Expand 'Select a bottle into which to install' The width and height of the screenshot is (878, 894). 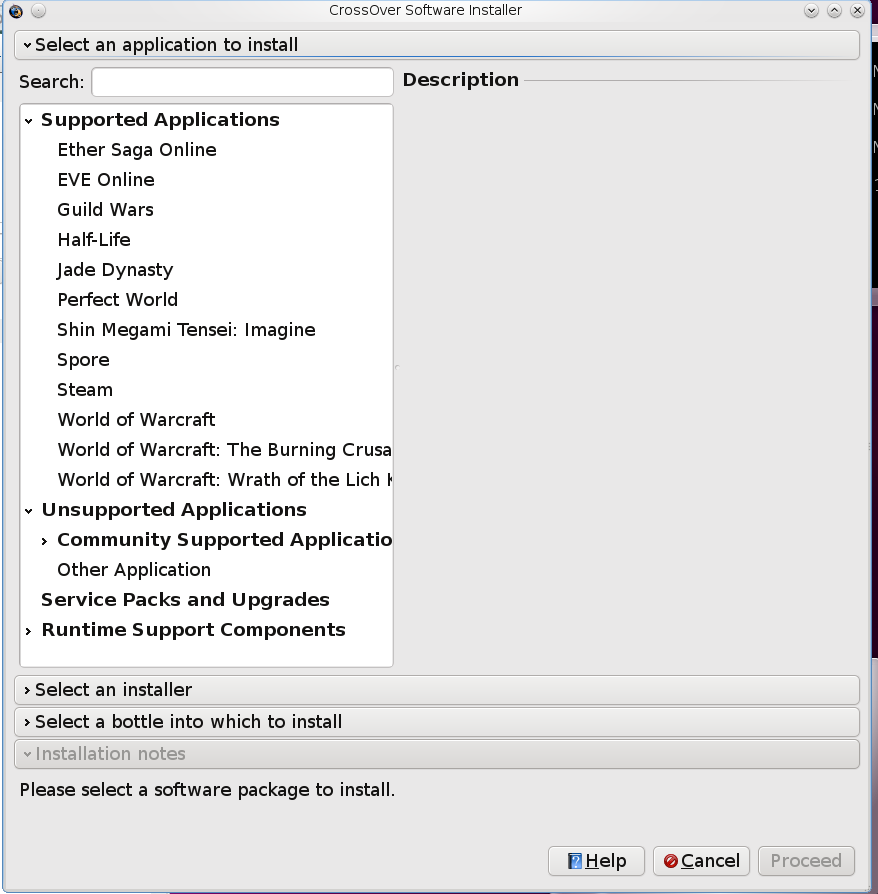437,722
